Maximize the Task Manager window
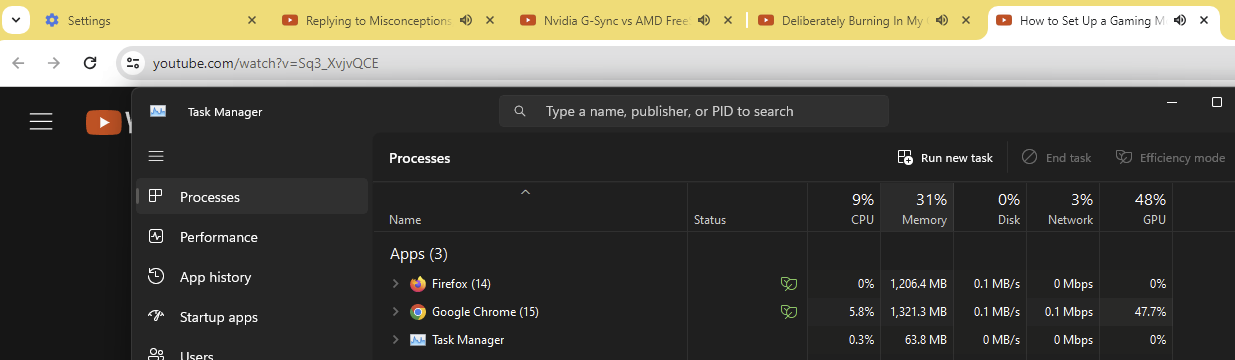 coord(1216,102)
